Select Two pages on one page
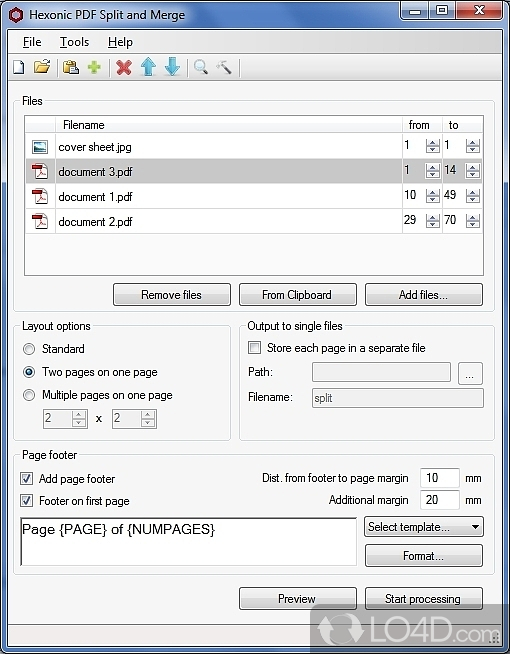 click(29, 372)
